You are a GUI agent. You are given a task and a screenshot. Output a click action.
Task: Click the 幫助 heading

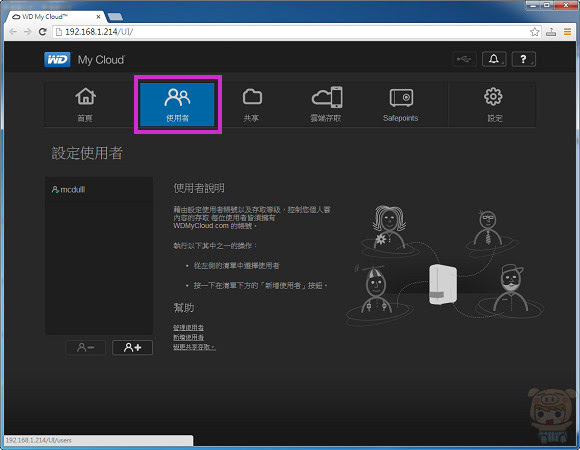[x=184, y=308]
